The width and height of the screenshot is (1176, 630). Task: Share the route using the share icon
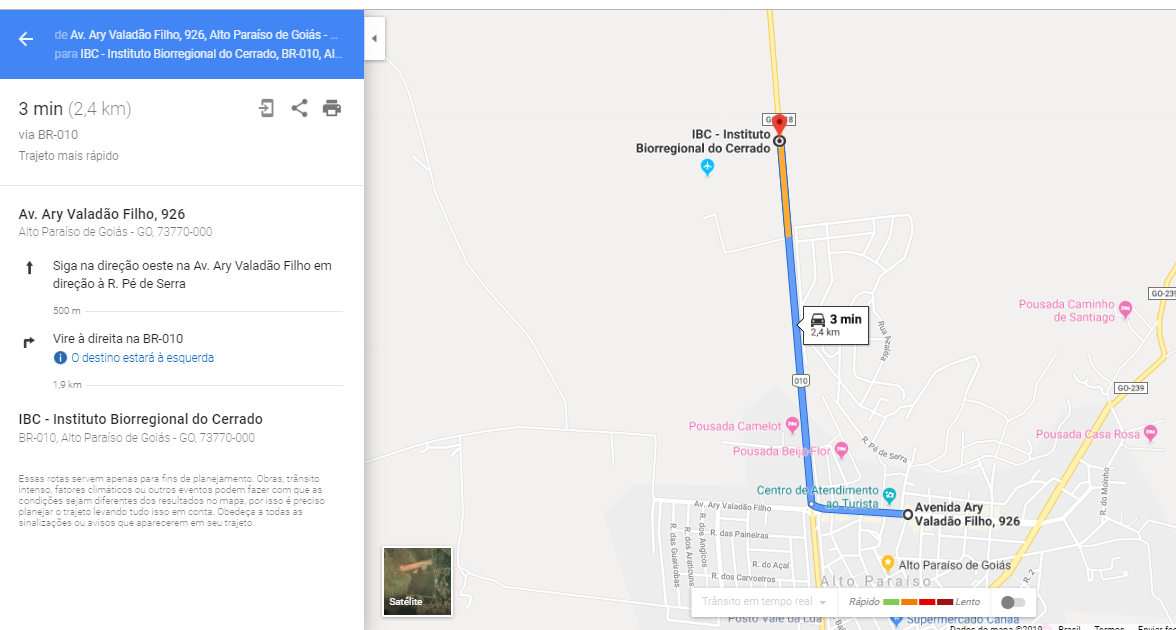click(299, 108)
